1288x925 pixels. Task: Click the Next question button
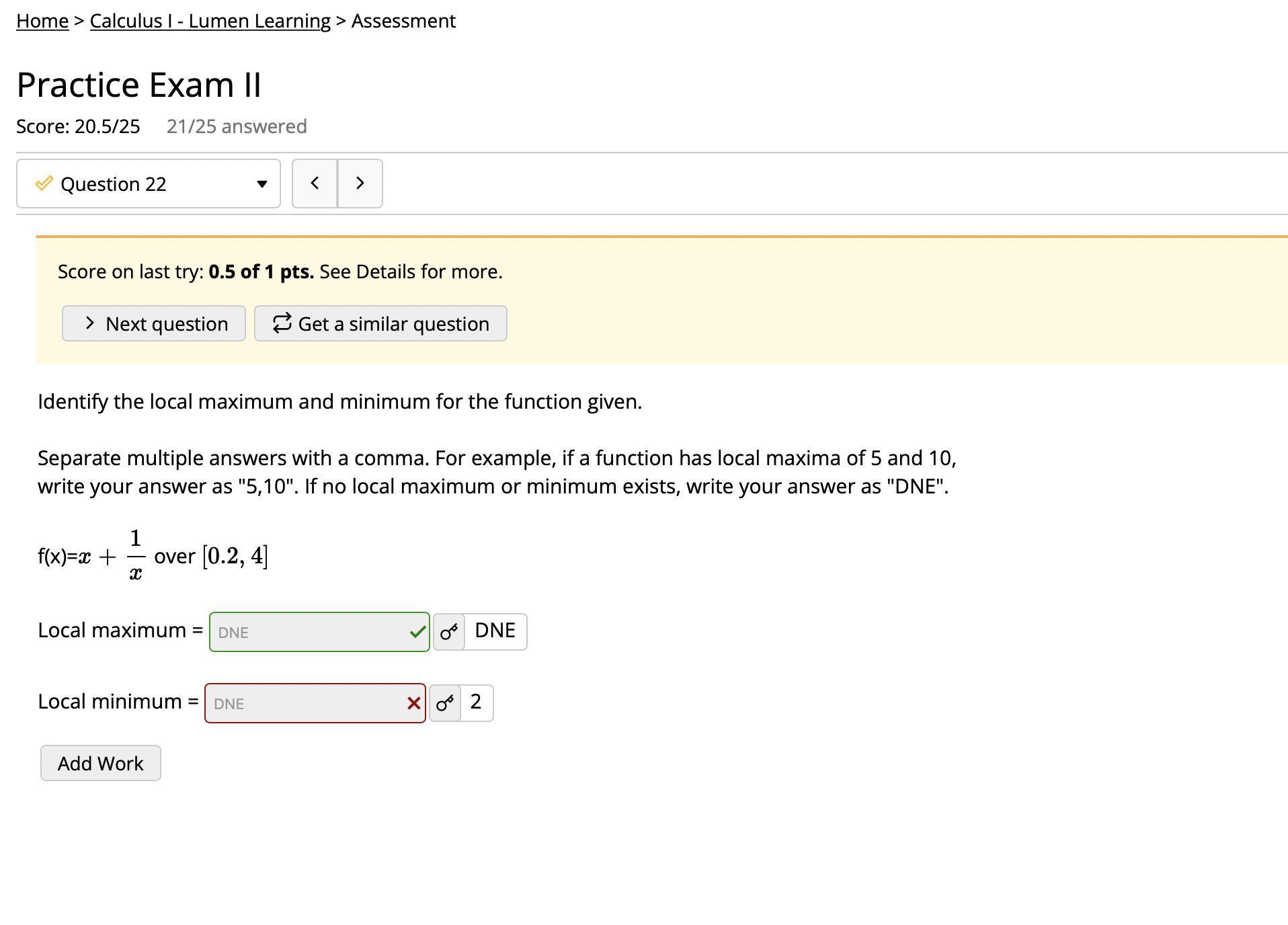pos(153,323)
